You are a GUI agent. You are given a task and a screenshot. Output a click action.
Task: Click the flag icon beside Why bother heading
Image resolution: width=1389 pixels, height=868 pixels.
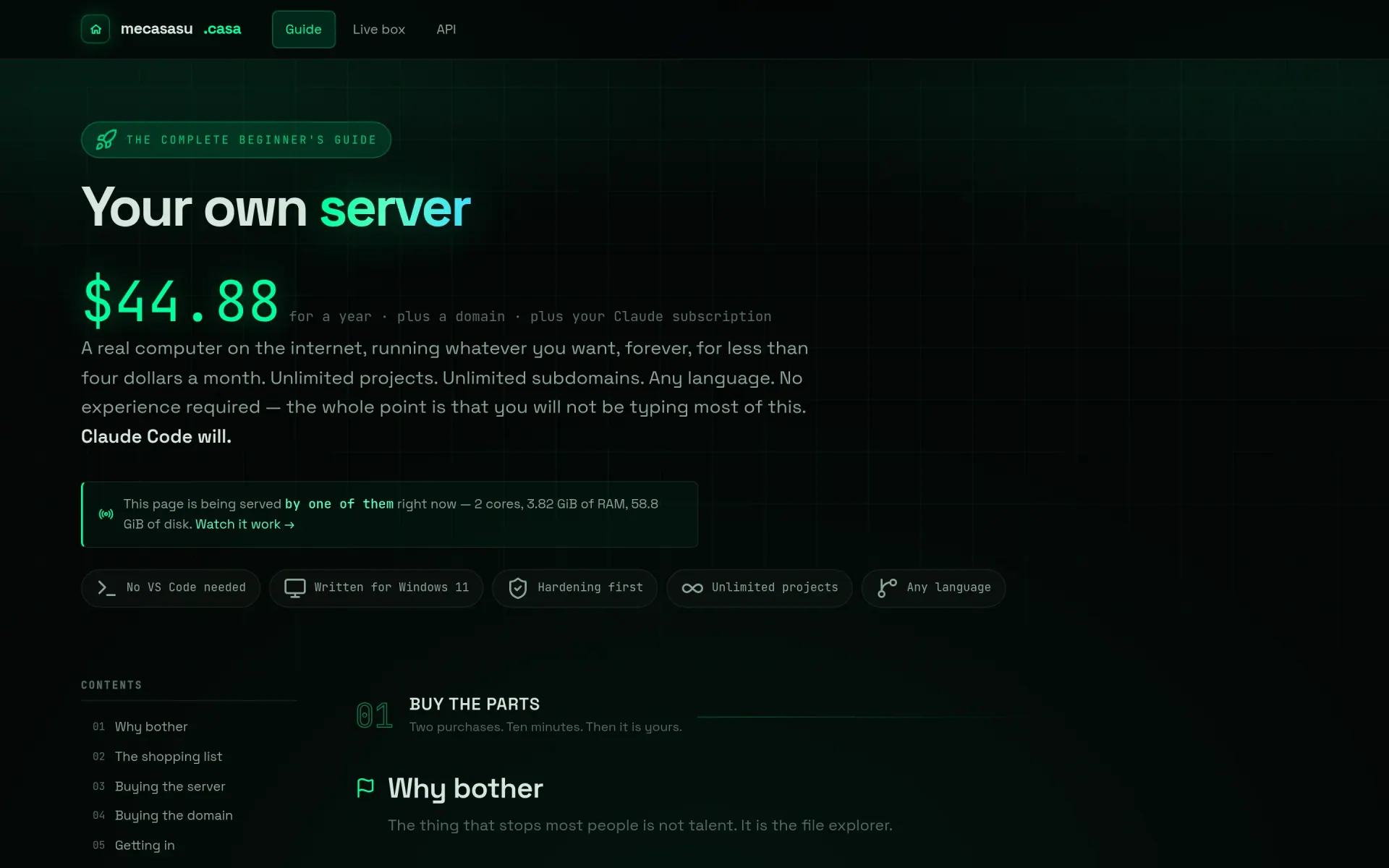pyautogui.click(x=366, y=788)
